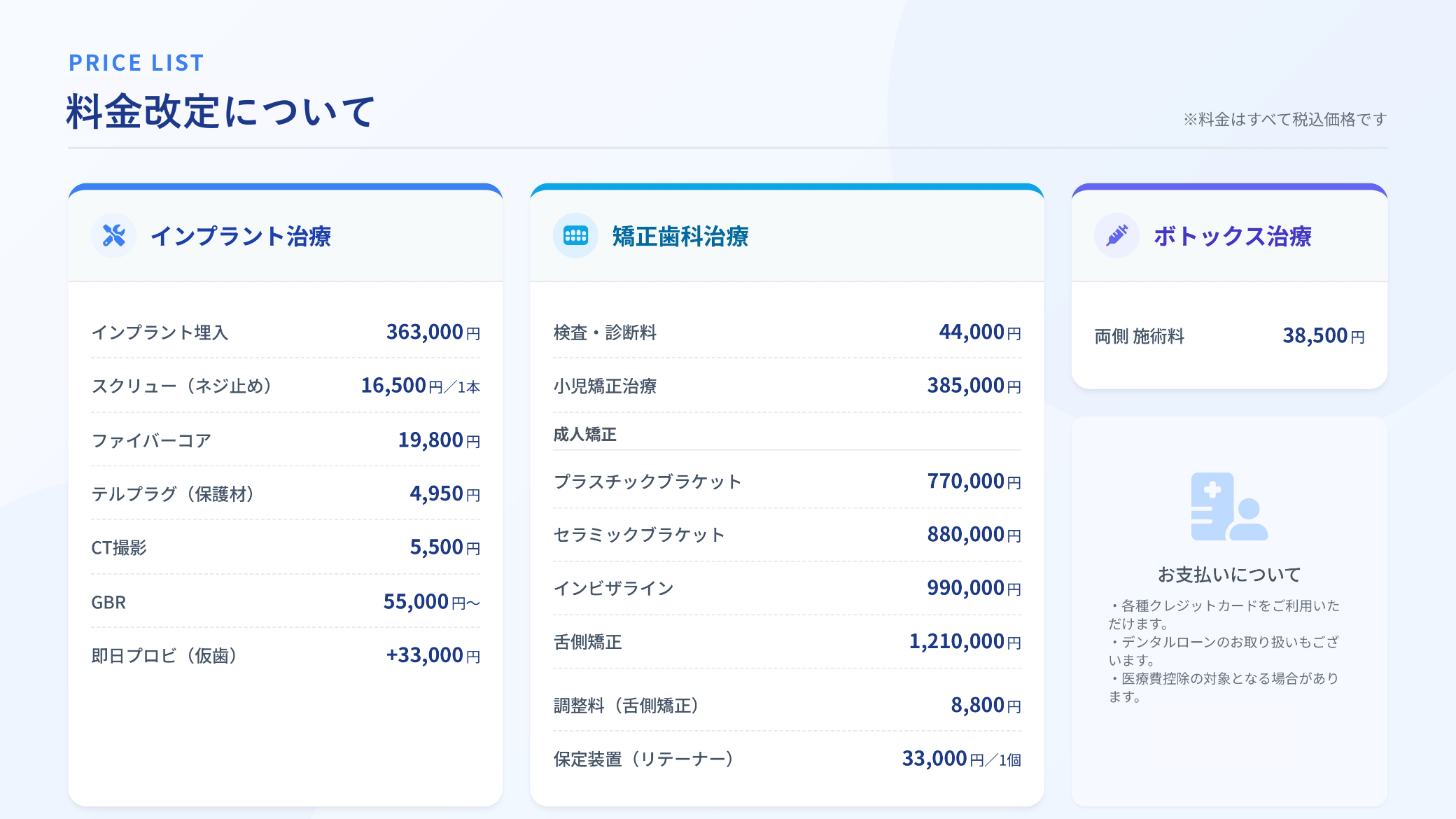Click the GBR 55,000円 row
Image resolution: width=1456 pixels, height=819 pixels.
pos(286,602)
